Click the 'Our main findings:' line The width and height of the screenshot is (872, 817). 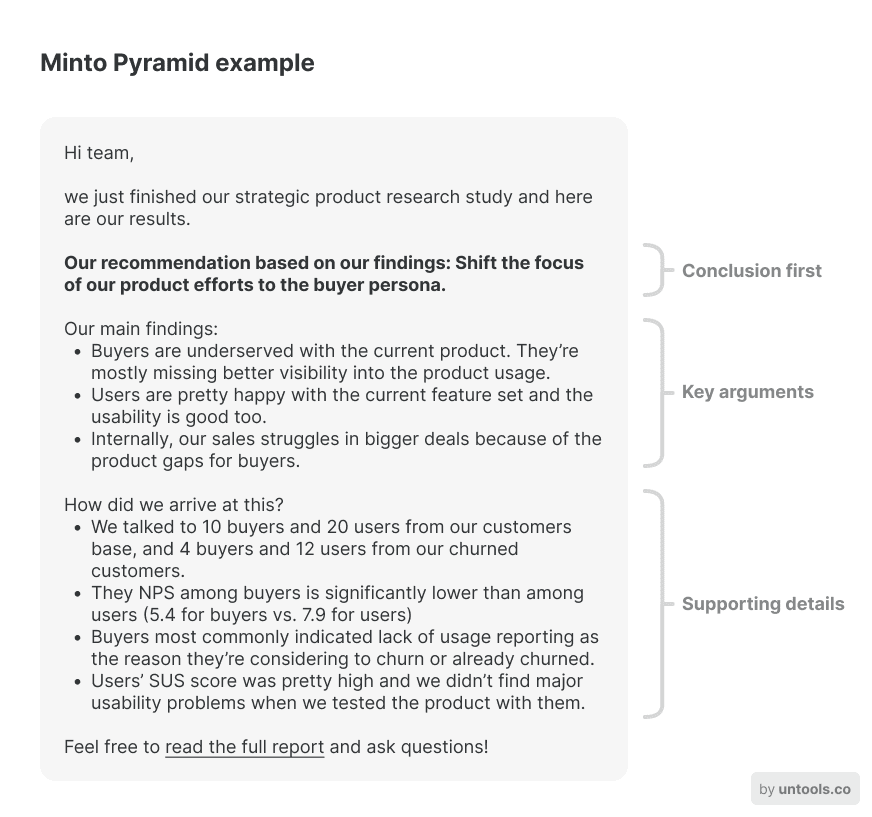click(141, 329)
